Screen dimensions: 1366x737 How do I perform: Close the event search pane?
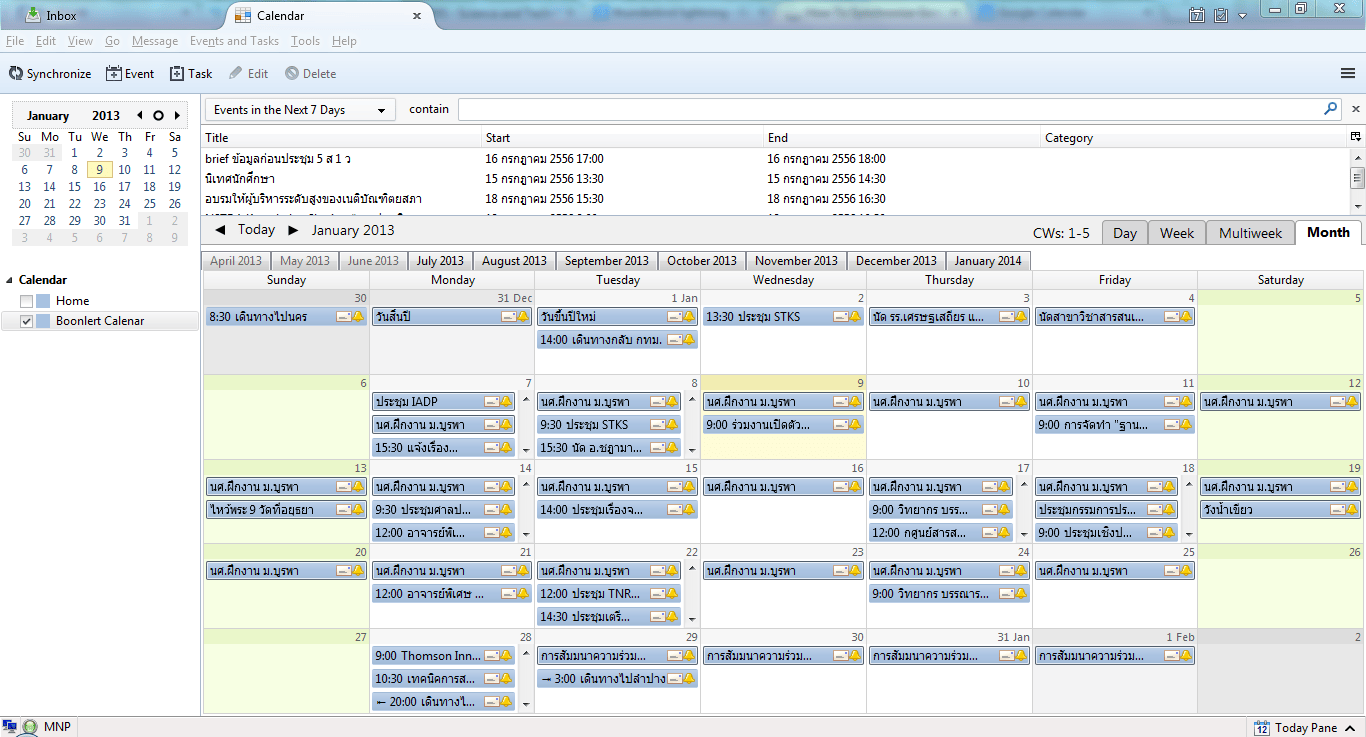1356,109
